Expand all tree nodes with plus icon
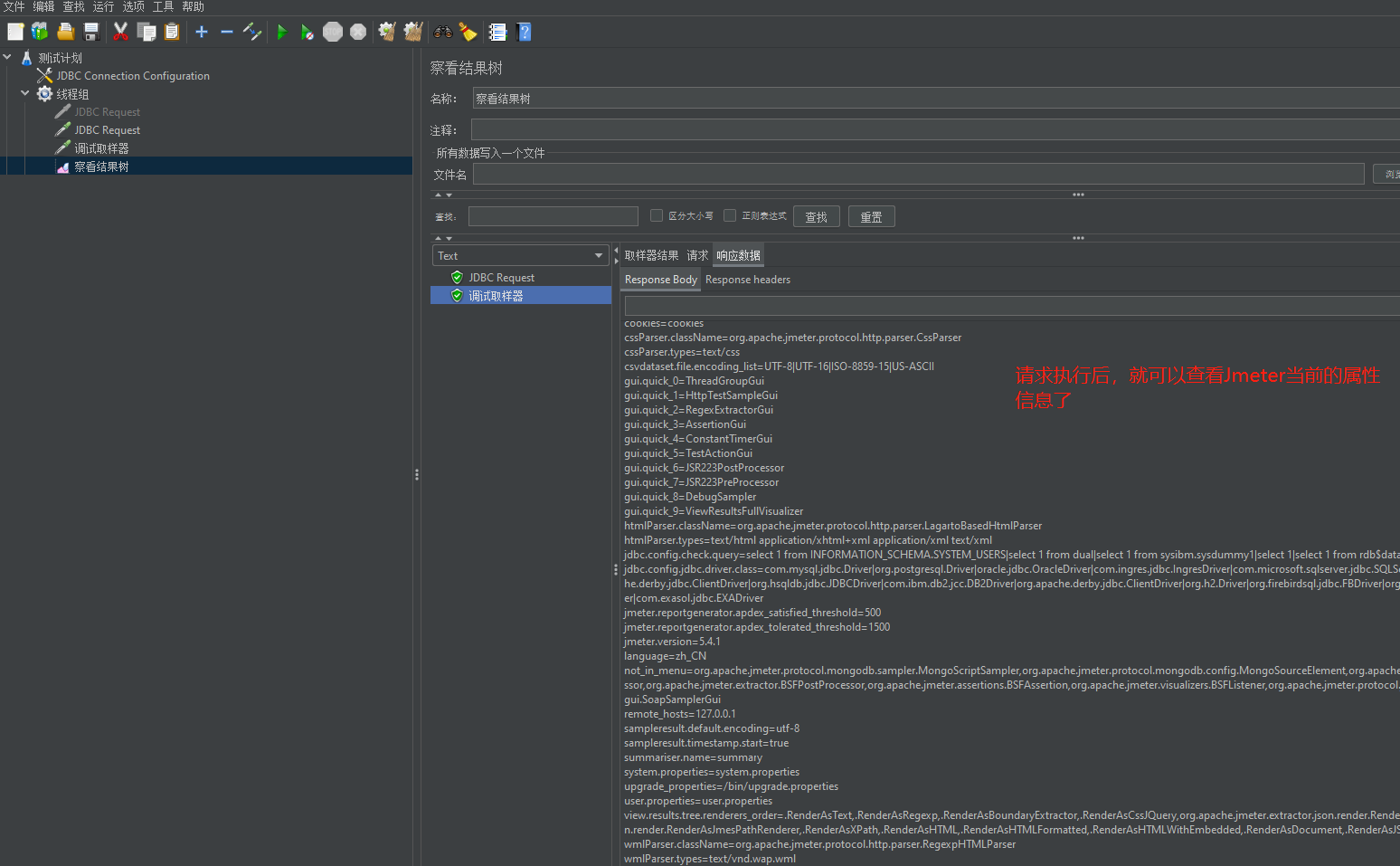Image resolution: width=1400 pixels, height=866 pixels. [x=202, y=32]
